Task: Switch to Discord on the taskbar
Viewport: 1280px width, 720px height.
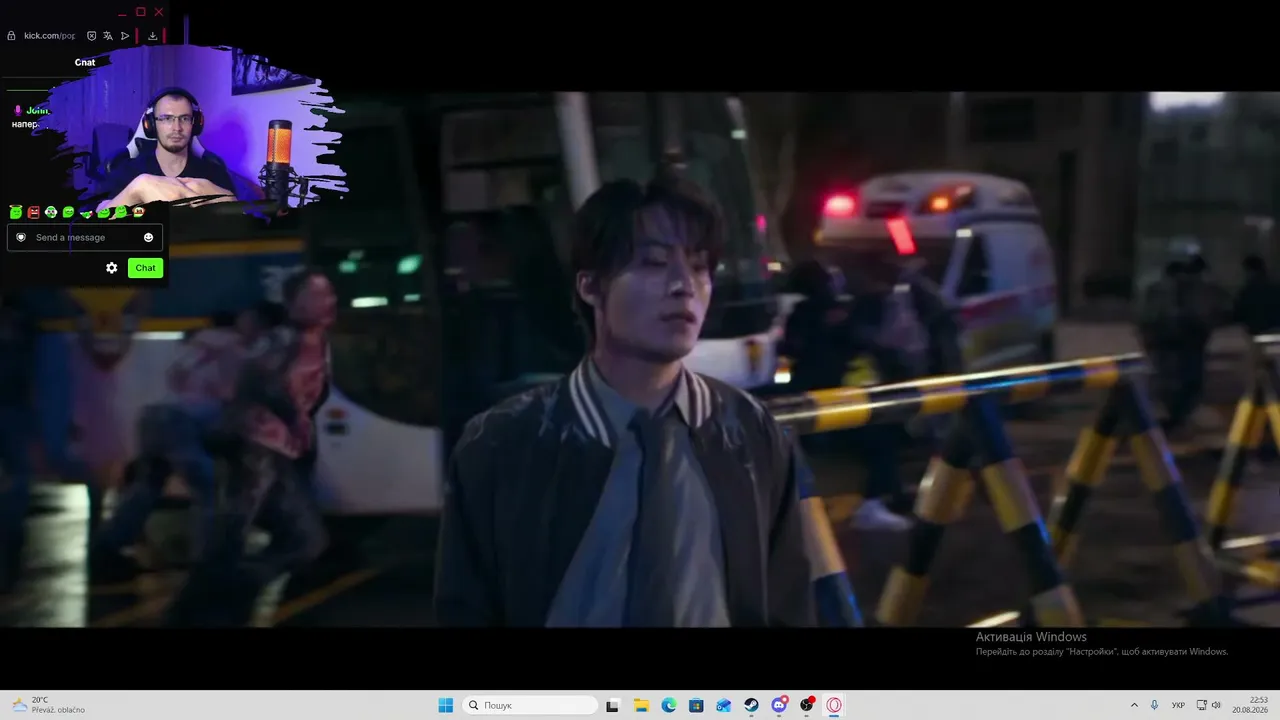Action: coord(779,705)
